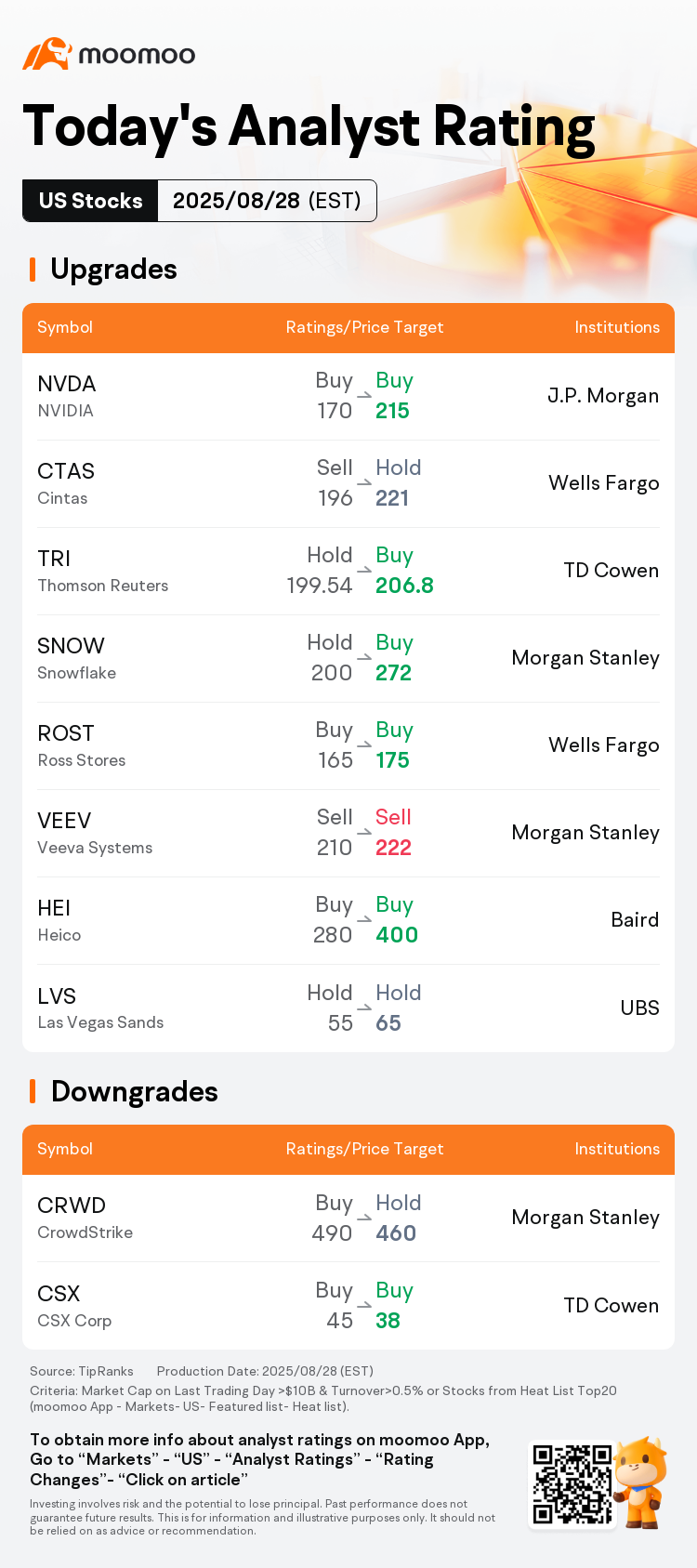Click the green 215 NVDA price target

pyautogui.click(x=392, y=411)
